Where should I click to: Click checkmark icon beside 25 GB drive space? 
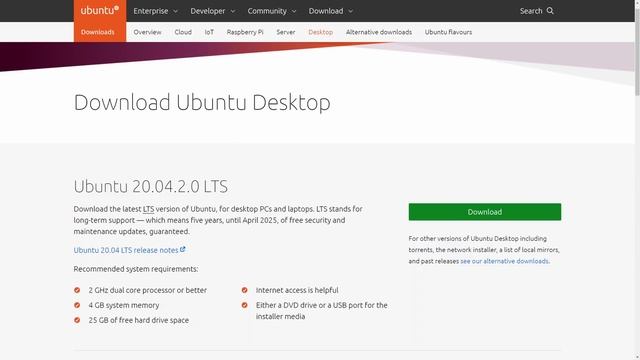pyautogui.click(x=77, y=320)
